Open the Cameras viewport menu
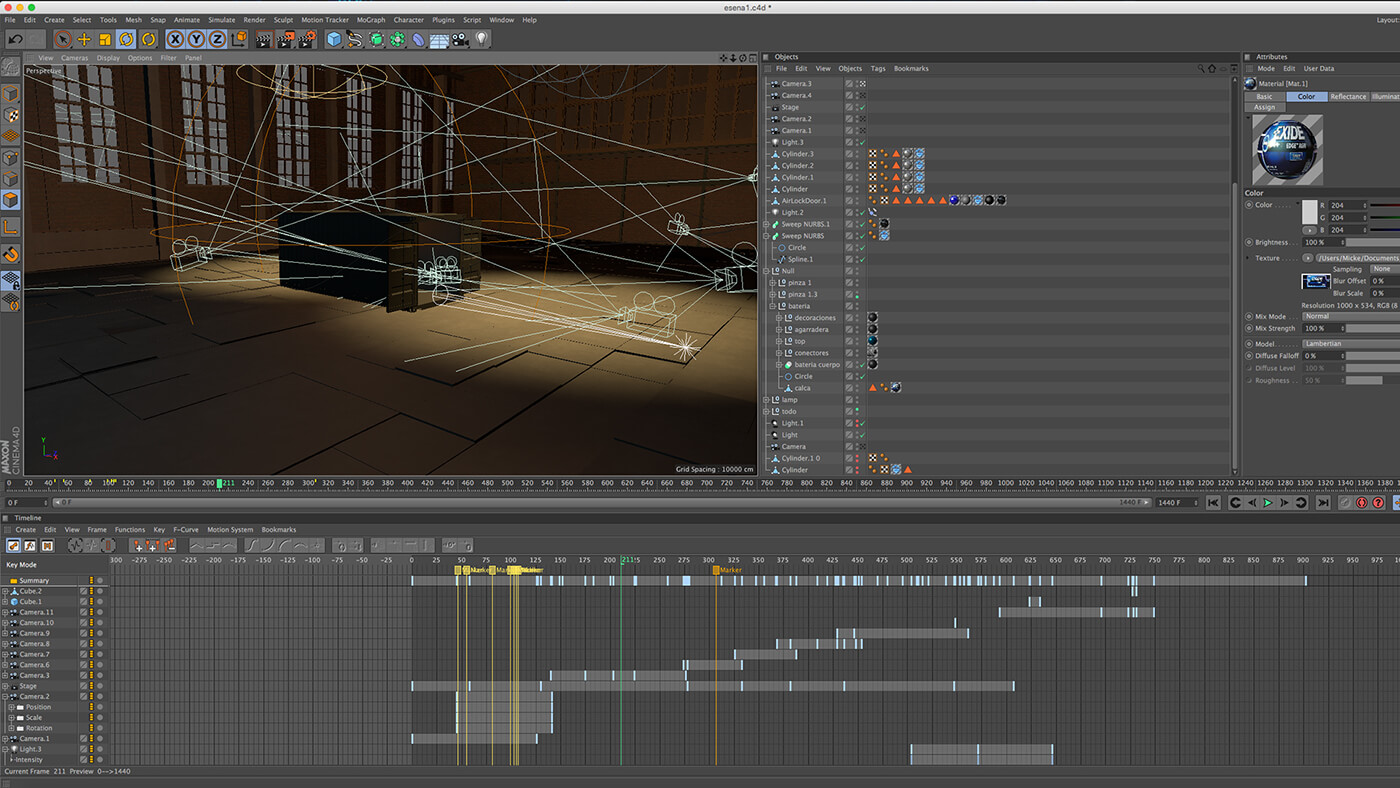The width and height of the screenshot is (1400, 788). point(75,58)
